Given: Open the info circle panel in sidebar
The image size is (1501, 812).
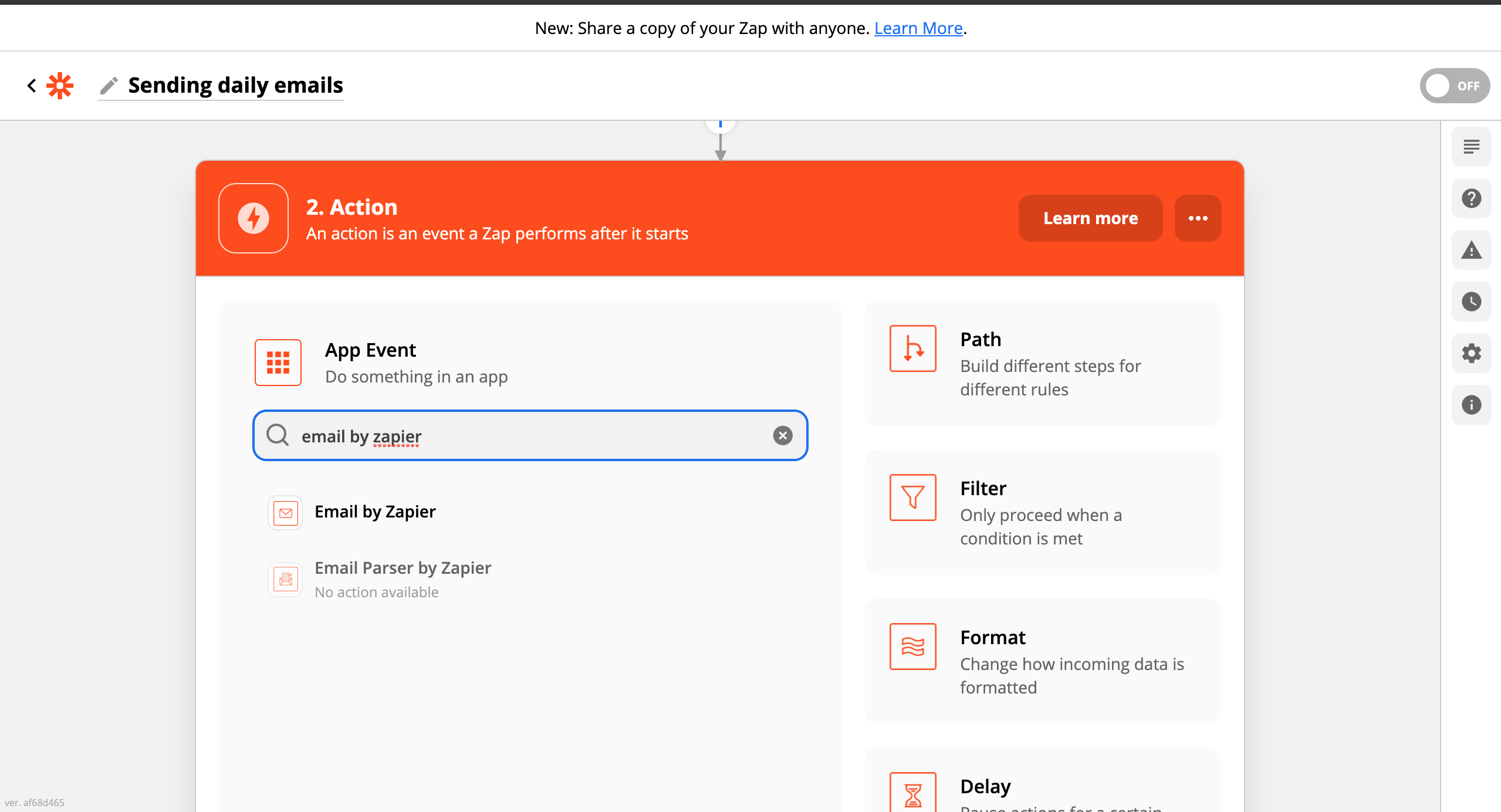Looking at the screenshot, I should 1471,405.
